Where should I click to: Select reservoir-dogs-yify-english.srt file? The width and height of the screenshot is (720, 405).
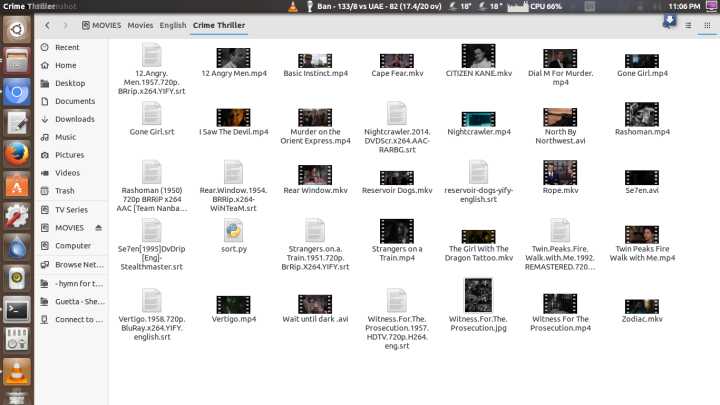tap(478, 182)
